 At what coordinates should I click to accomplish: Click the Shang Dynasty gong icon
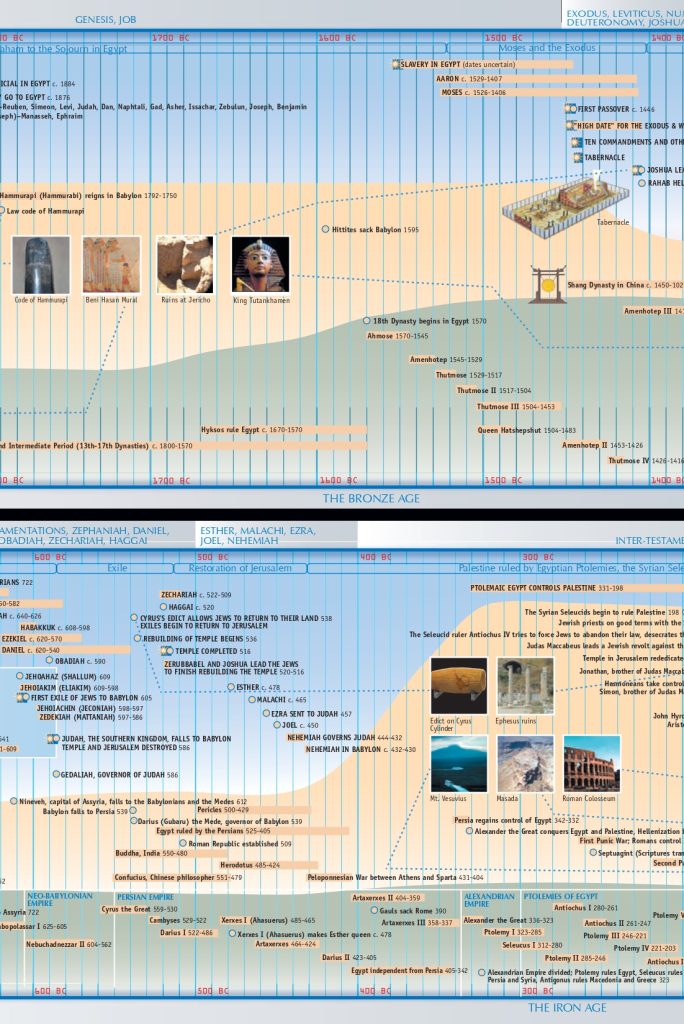[547, 284]
